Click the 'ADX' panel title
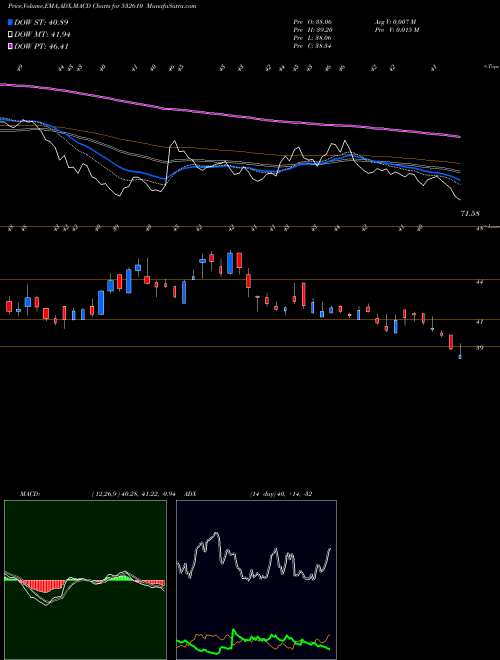 pyautogui.click(x=191, y=494)
